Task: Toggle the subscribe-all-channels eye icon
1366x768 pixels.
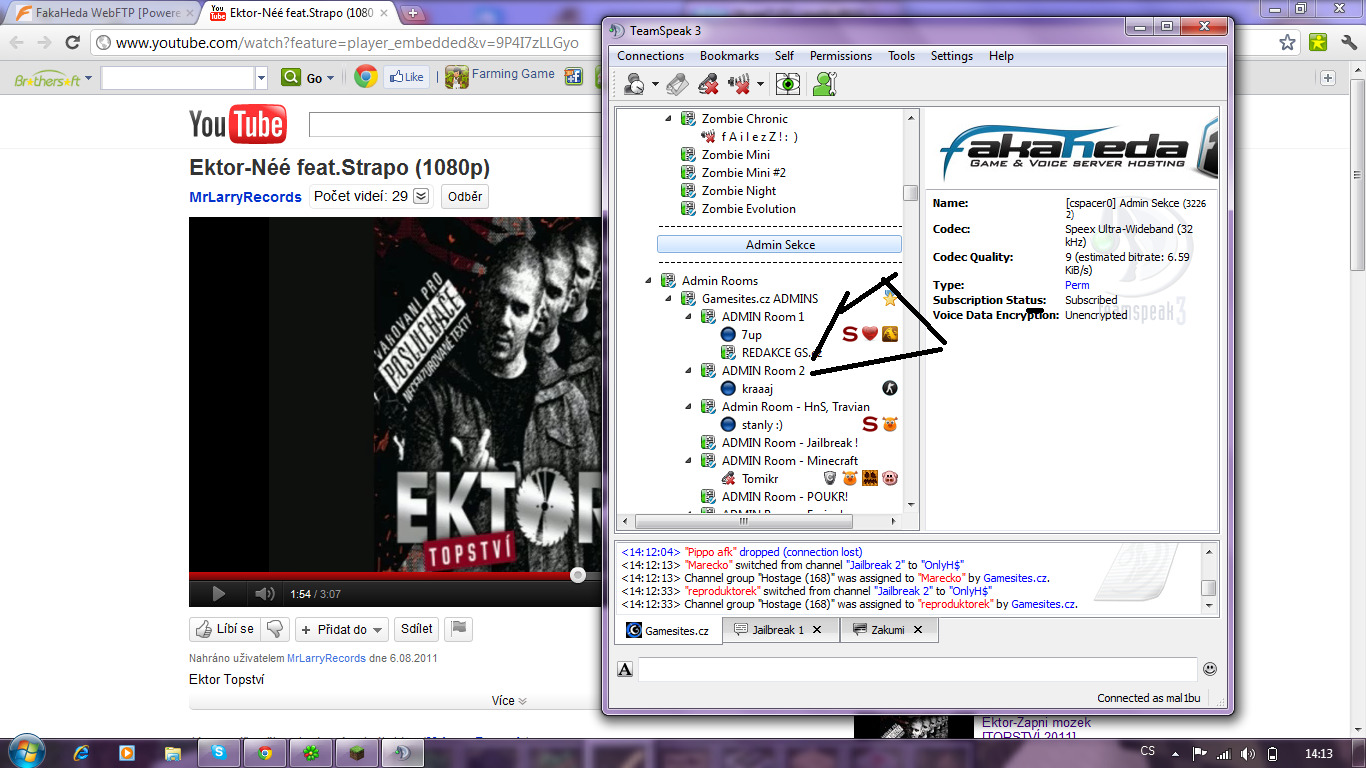Action: point(789,85)
